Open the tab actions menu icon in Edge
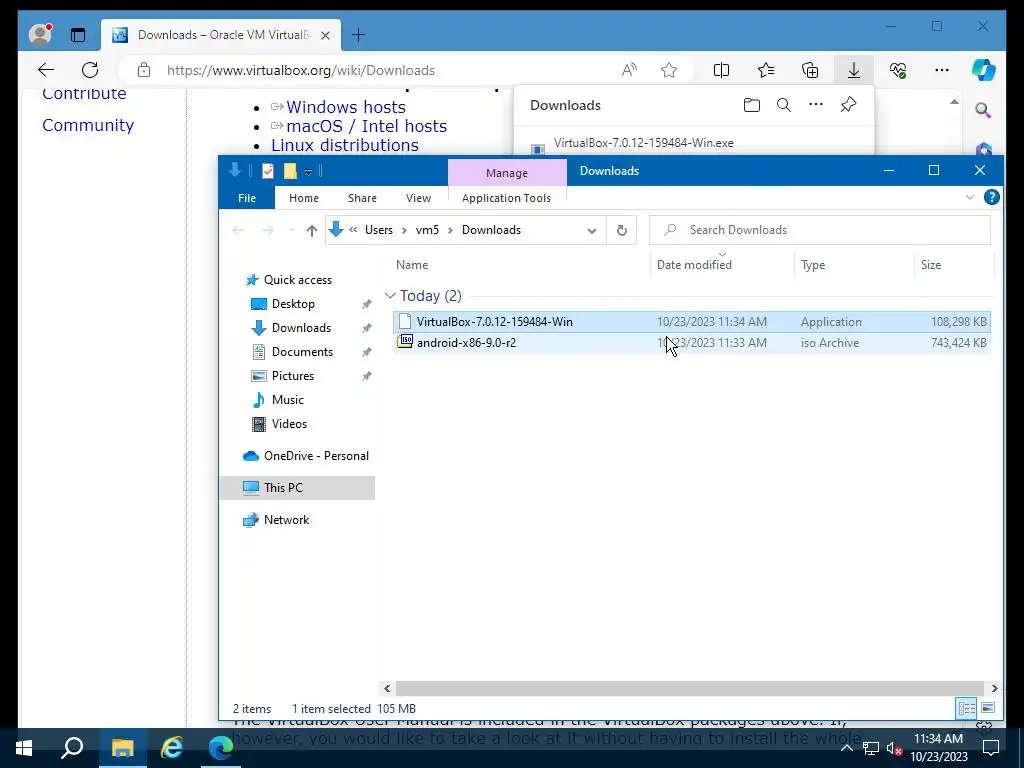This screenshot has height=768, width=1024. pos(78,35)
